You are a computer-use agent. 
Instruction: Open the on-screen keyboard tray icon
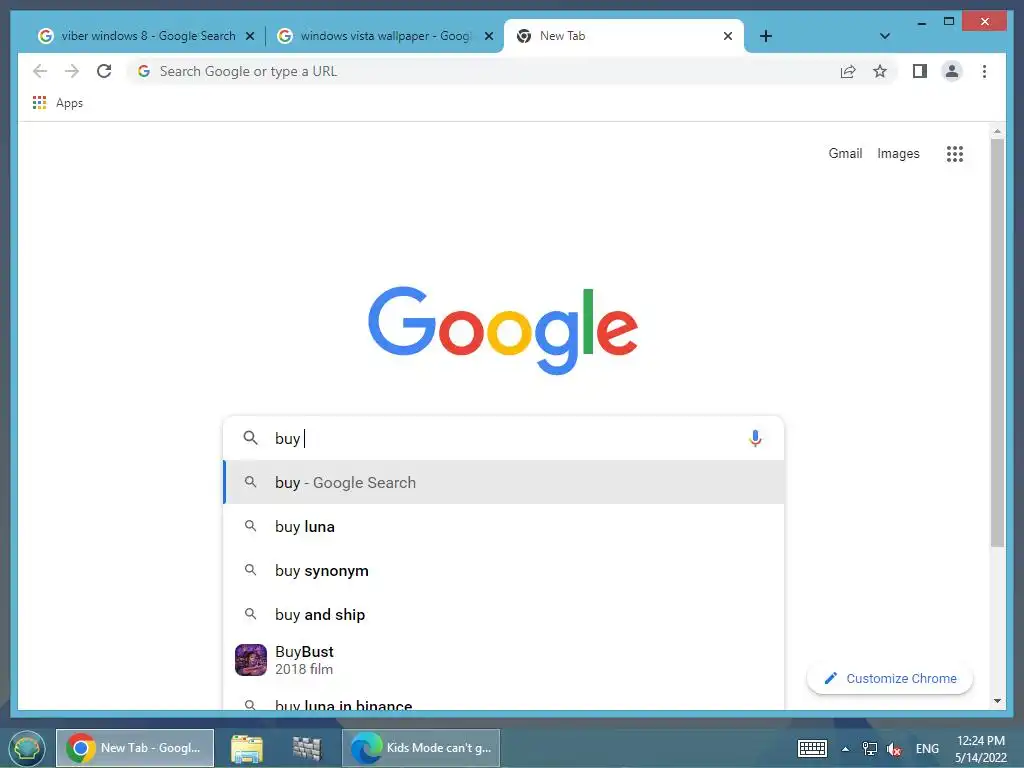(x=812, y=748)
